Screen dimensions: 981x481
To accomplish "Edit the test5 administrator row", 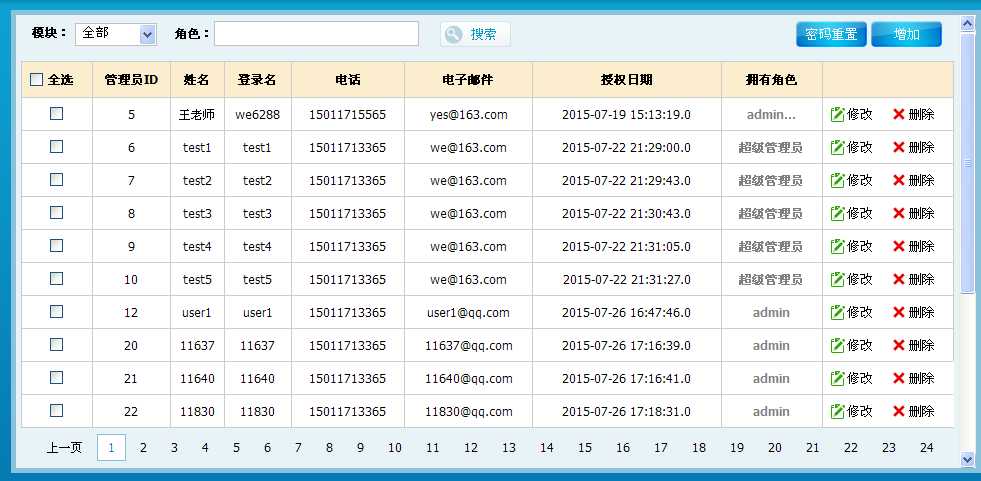I will 837,279.
